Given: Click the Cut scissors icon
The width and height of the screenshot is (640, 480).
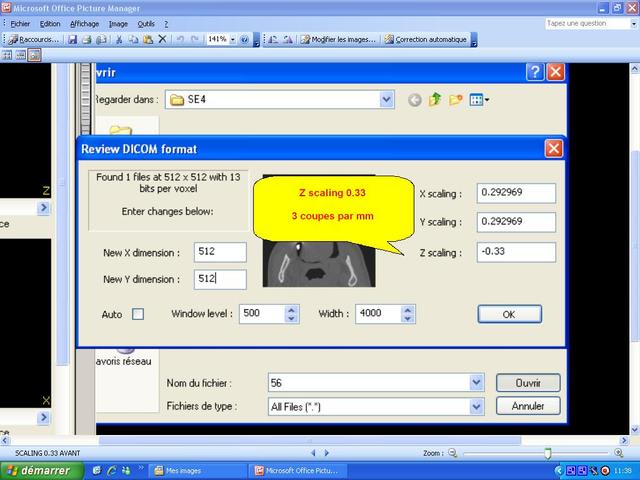Looking at the screenshot, I should [x=119, y=40].
